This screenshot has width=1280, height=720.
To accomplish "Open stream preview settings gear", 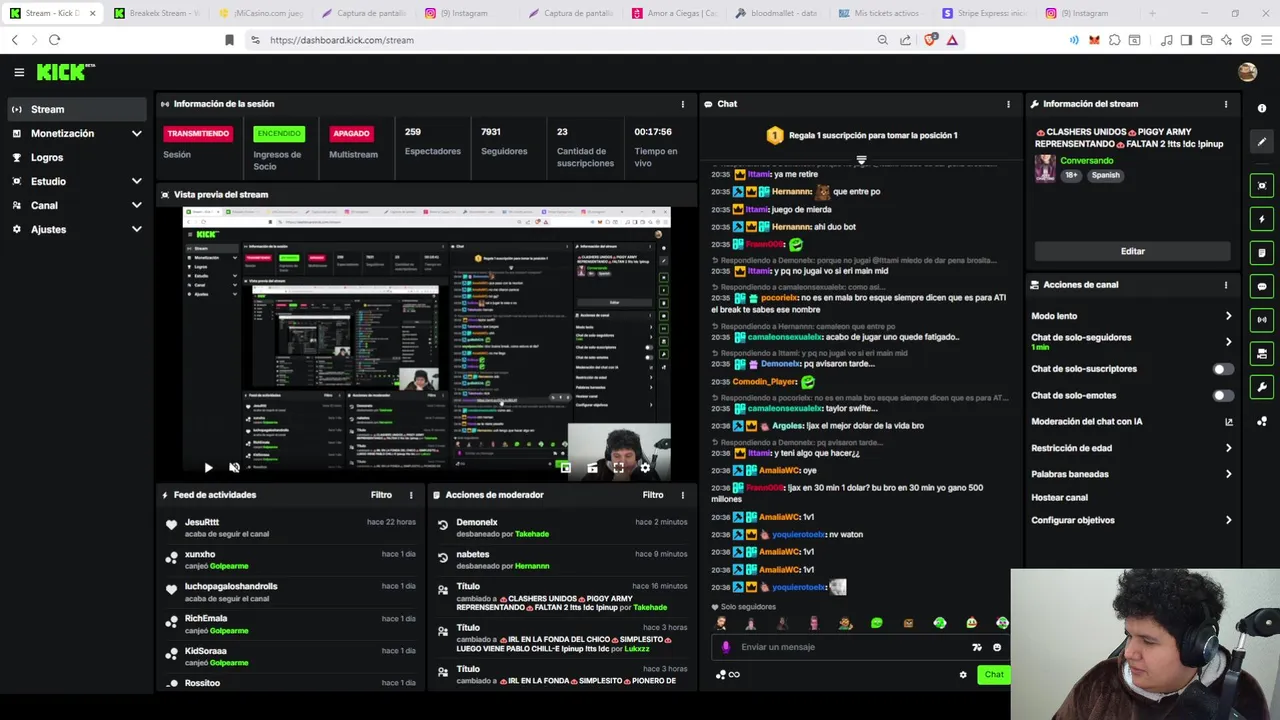I will point(645,467).
